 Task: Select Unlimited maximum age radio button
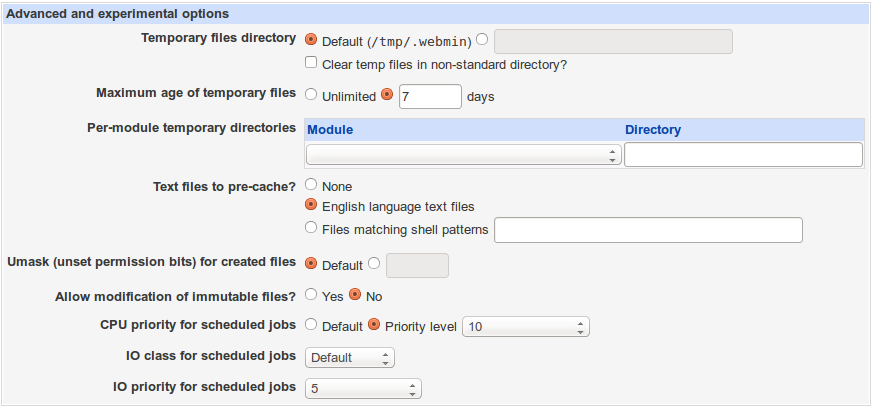[x=311, y=94]
